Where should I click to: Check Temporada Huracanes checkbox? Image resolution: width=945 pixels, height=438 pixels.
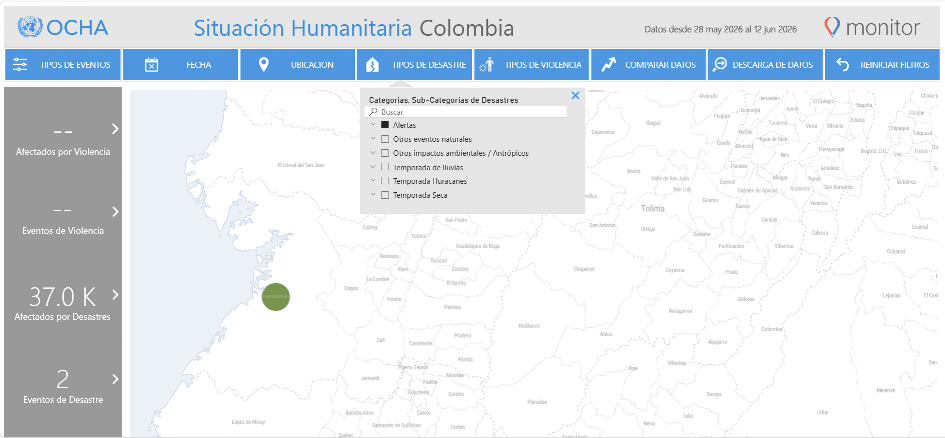(x=385, y=181)
